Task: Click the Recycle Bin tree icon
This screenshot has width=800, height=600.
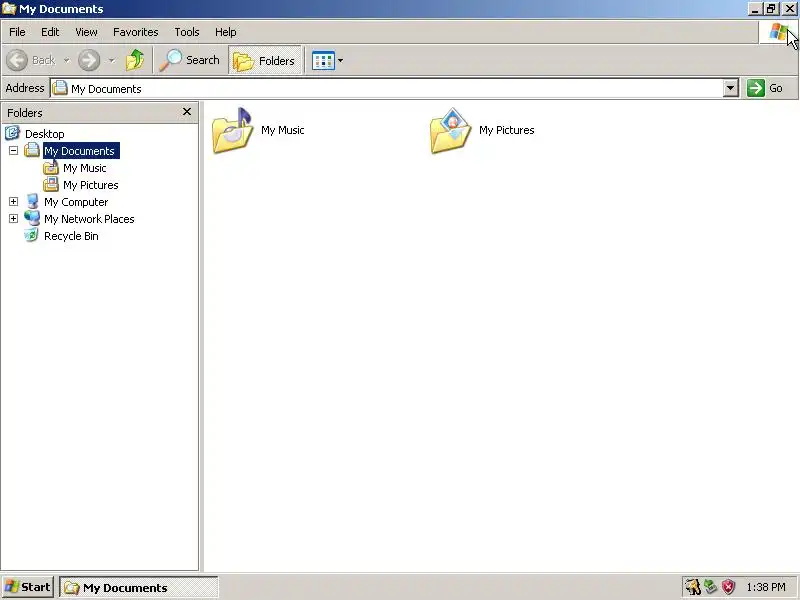Action: pyautogui.click(x=32, y=235)
